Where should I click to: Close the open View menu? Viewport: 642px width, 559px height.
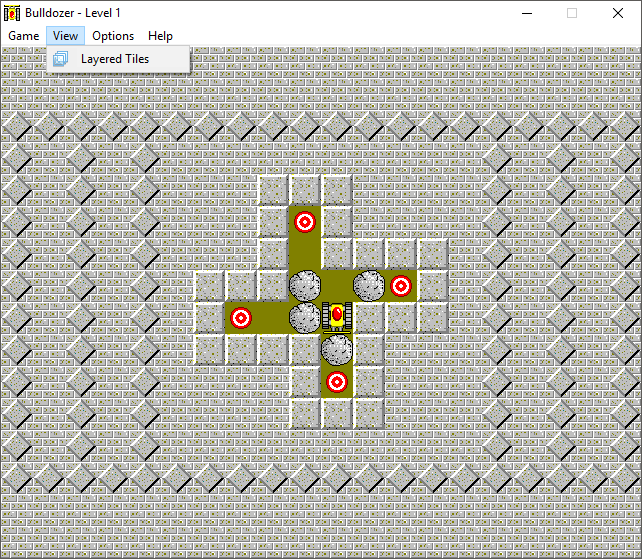[x=65, y=36]
